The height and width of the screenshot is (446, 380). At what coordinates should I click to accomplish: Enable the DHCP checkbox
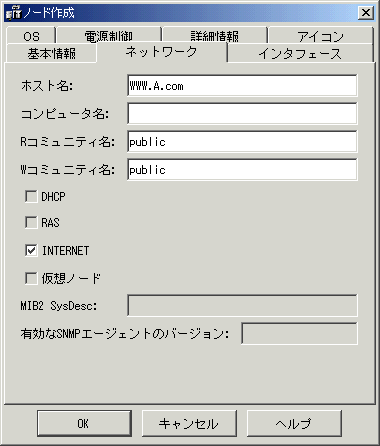[31, 196]
